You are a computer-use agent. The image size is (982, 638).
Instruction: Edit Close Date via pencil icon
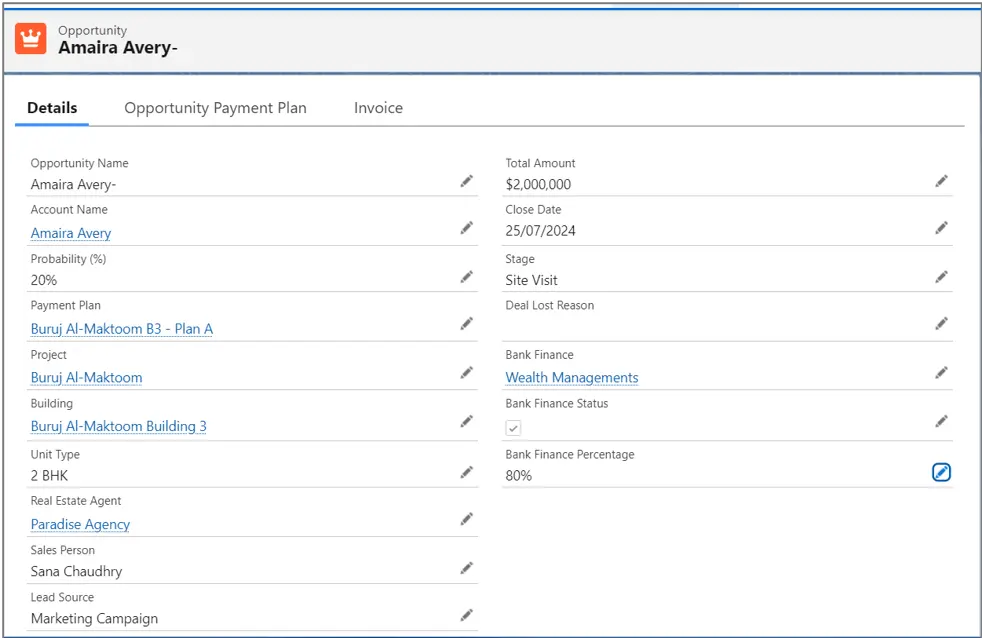[x=941, y=228]
